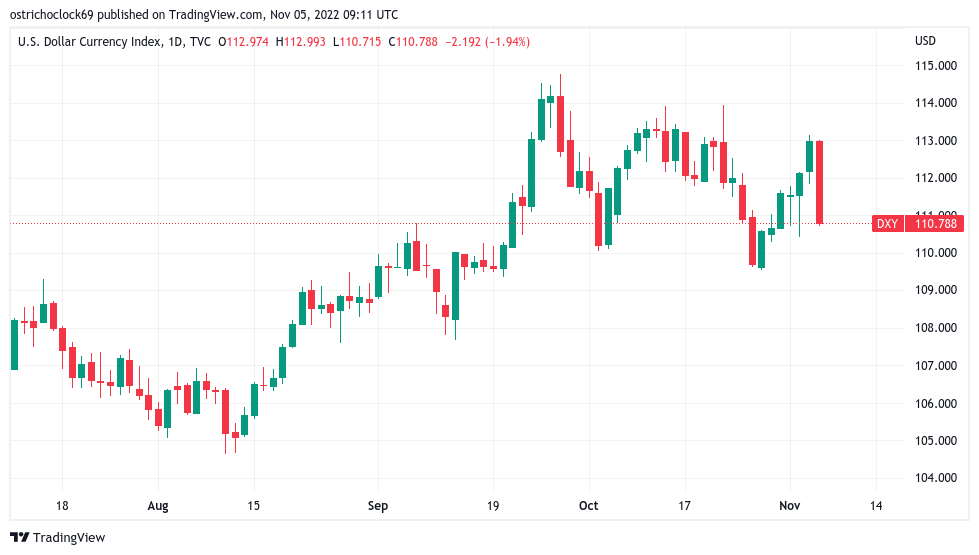Click the TradingView logo icon
This screenshot has width=979, height=555.
pos(19,538)
